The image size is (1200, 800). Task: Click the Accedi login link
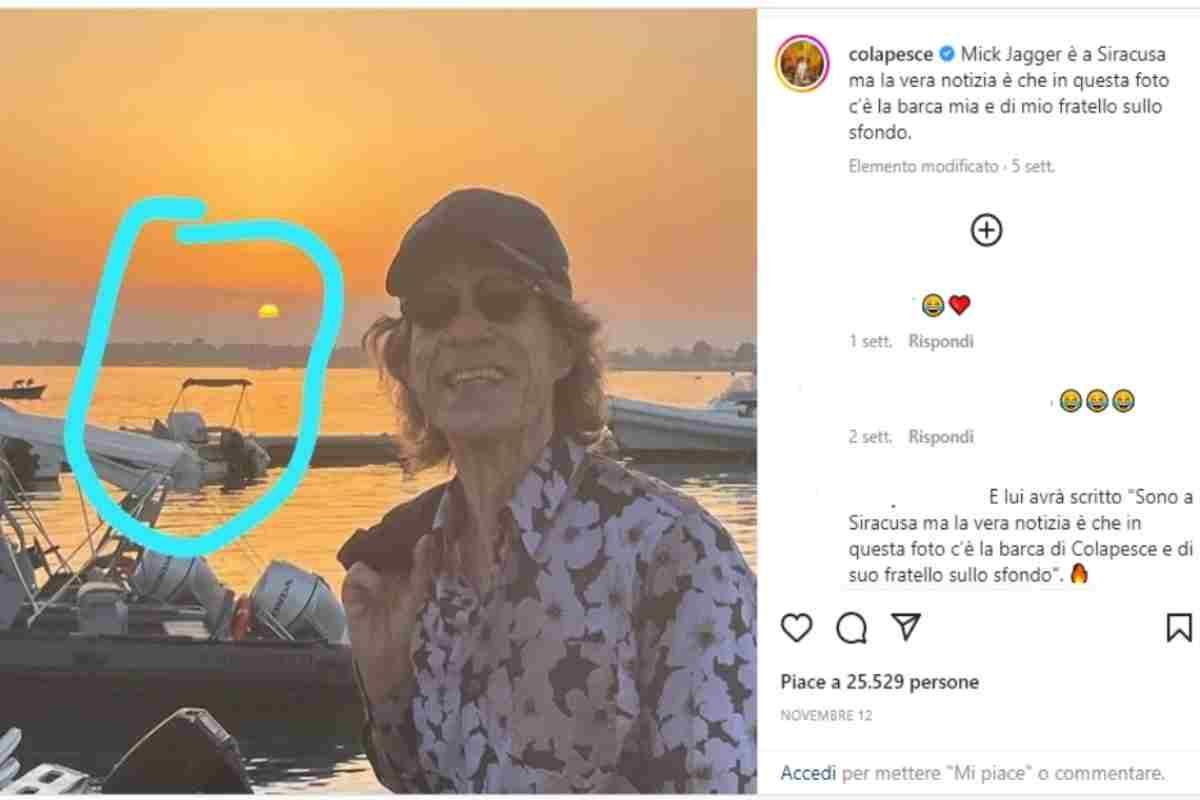[806, 773]
